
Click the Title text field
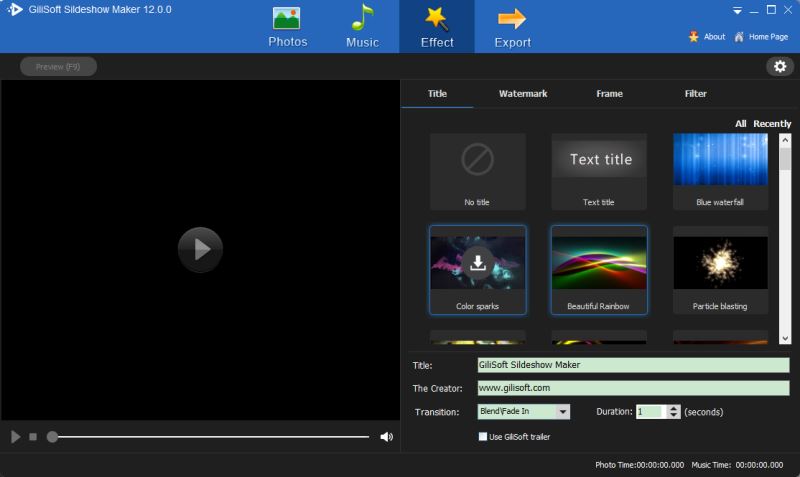click(633, 365)
